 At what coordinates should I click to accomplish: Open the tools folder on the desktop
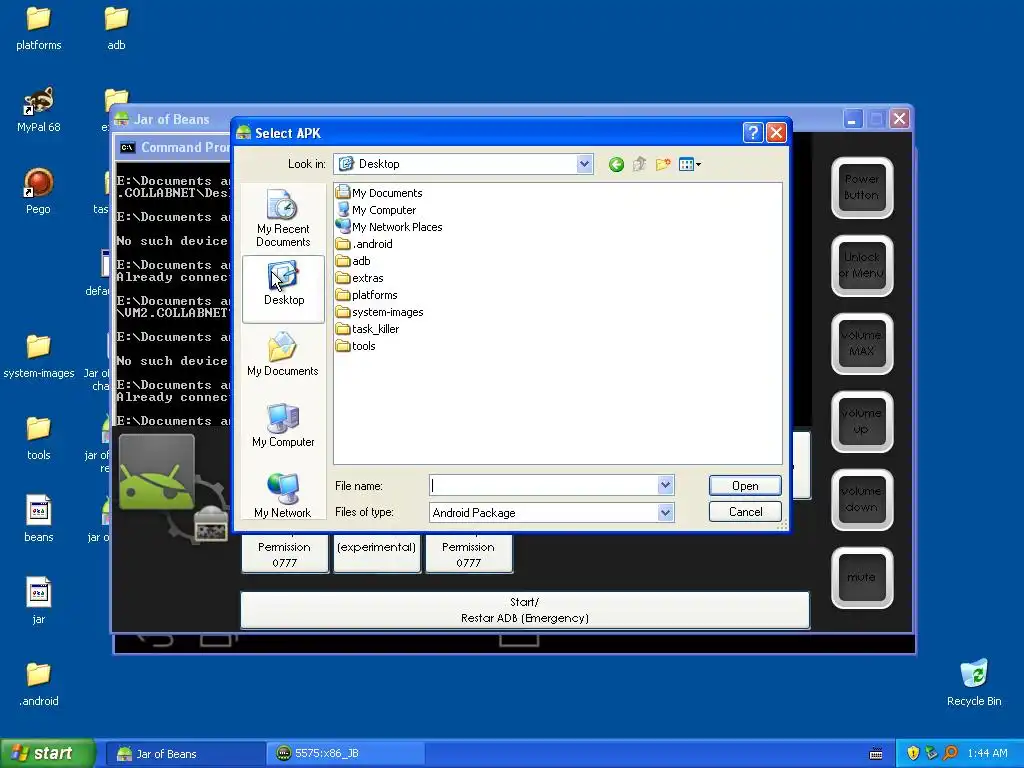pyautogui.click(x=39, y=438)
